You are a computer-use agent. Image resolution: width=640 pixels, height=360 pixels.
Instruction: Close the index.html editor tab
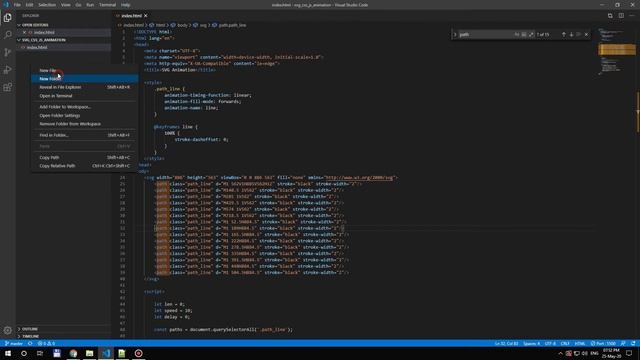pyautogui.click(x=146, y=16)
